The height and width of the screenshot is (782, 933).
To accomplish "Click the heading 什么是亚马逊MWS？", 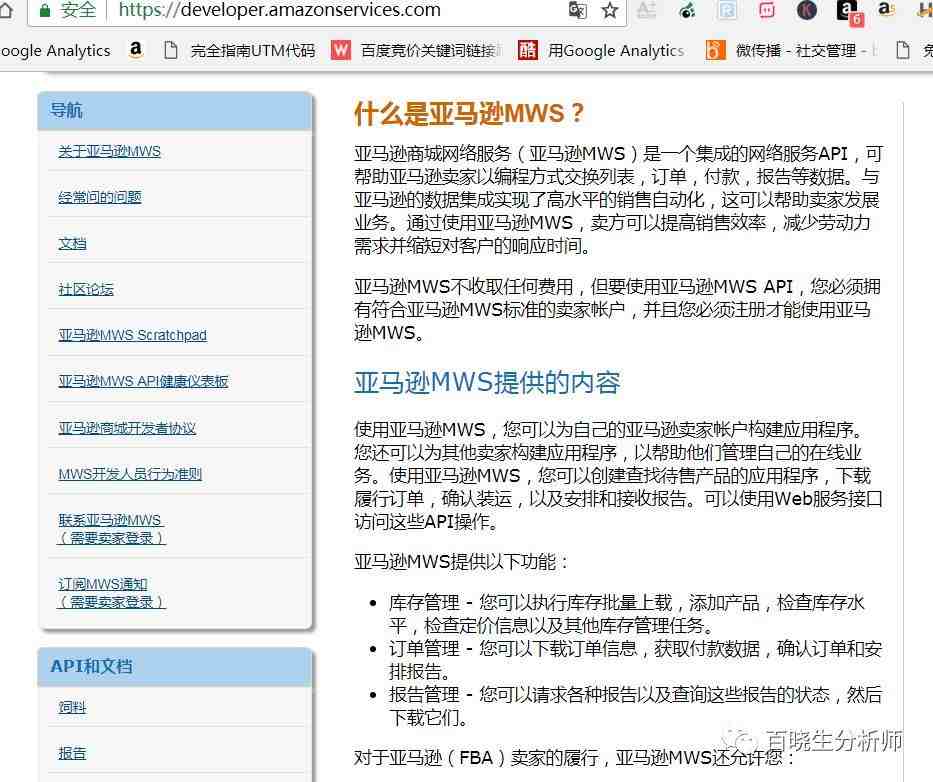I will pyautogui.click(x=469, y=114).
